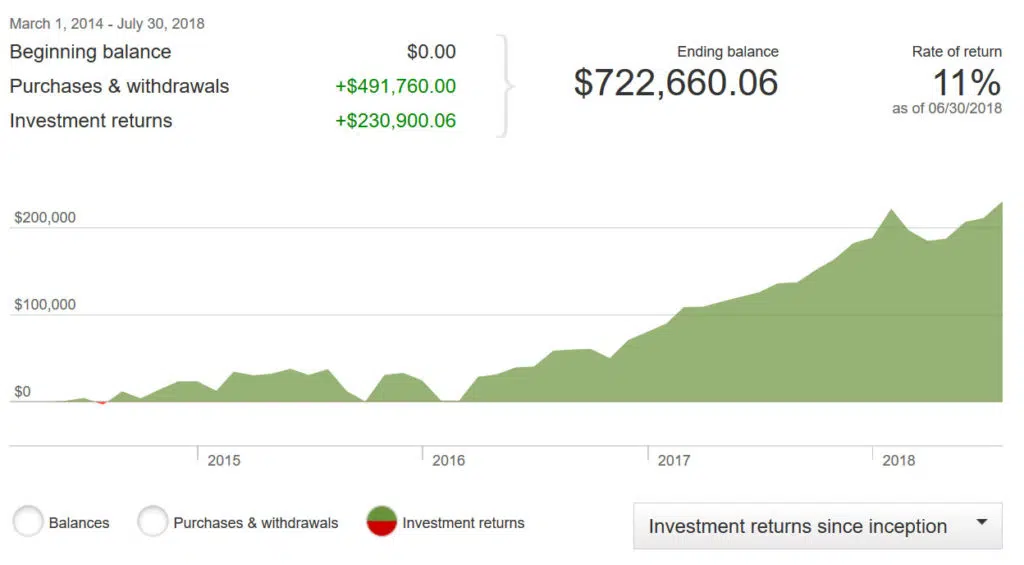The image size is (1024, 565).
Task: Select the Purchases & withdrawals radio button
Action: [153, 522]
